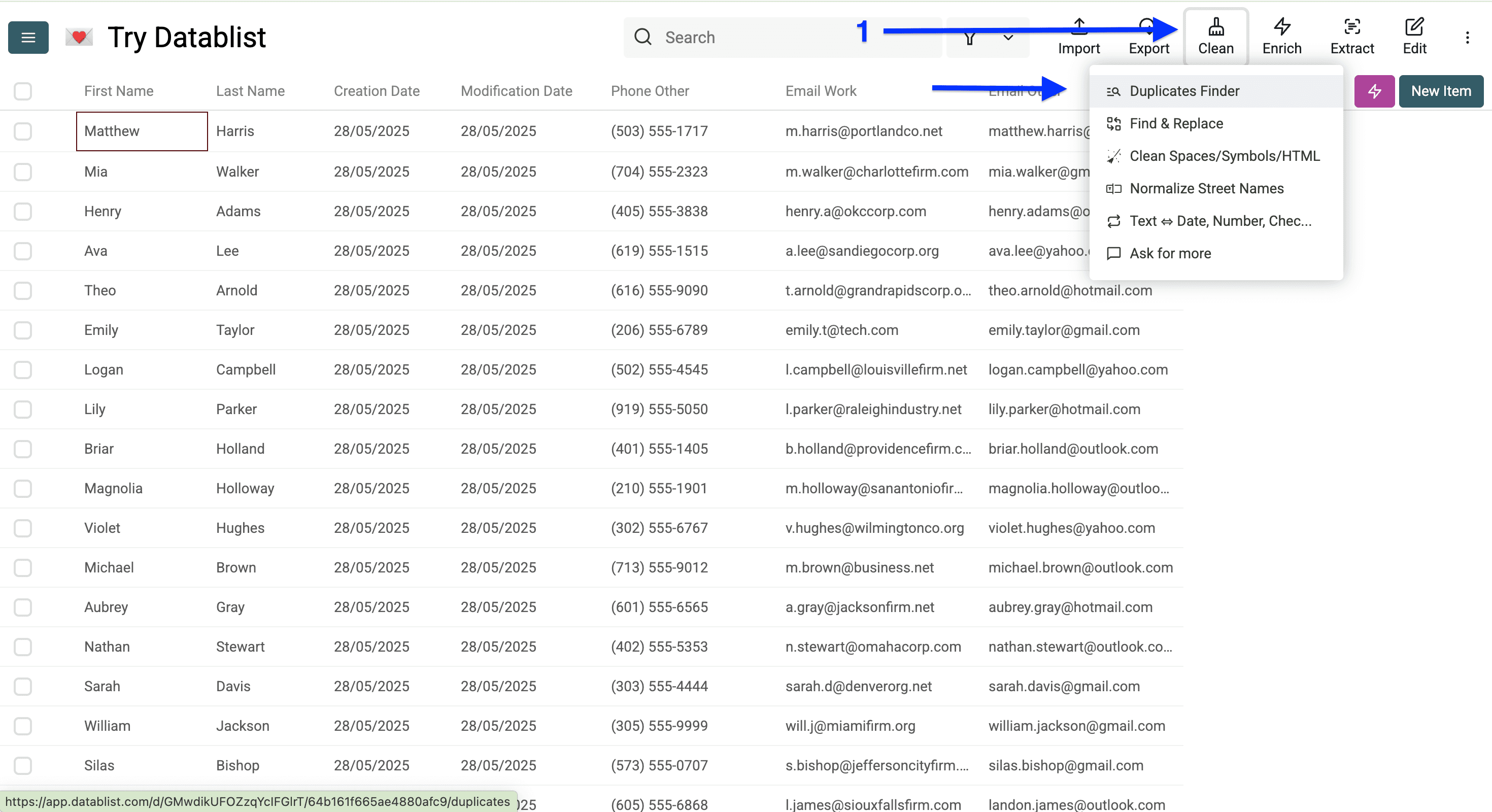
Task: Choose Find & Replace from the menu
Action: click(1176, 123)
